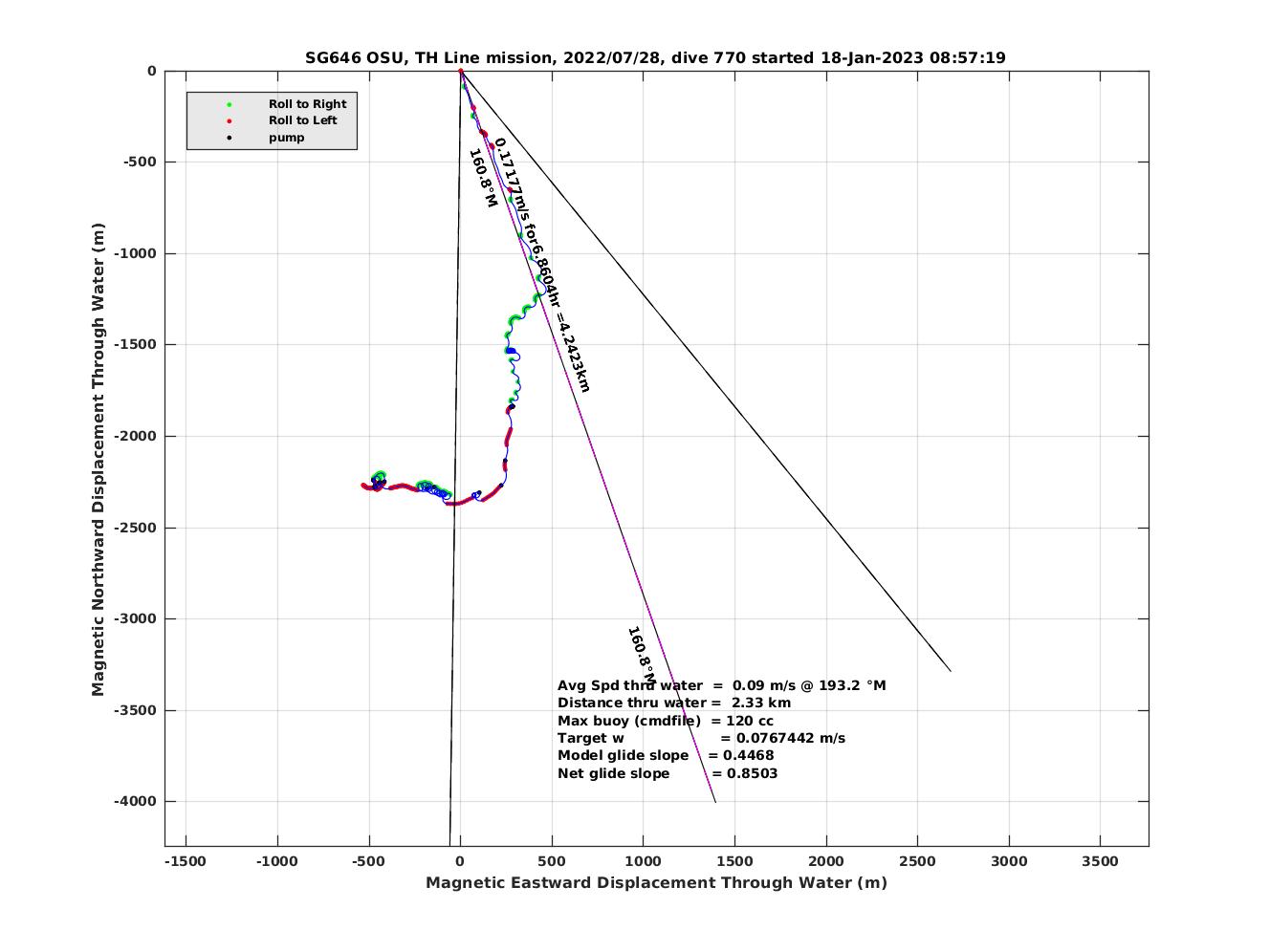Click the "2500" tick label on the horizontal axis

(x=917, y=861)
